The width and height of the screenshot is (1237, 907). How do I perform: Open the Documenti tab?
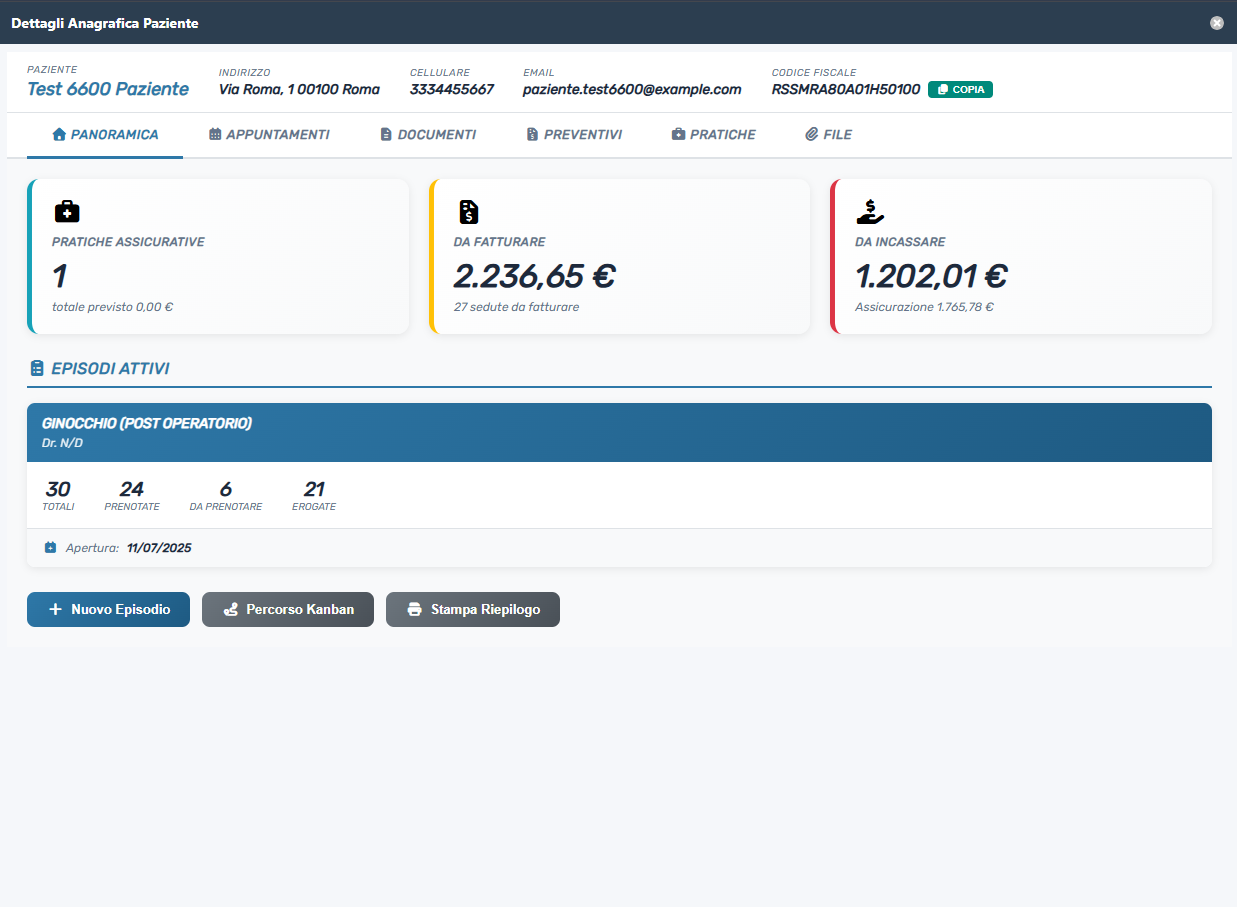428,134
